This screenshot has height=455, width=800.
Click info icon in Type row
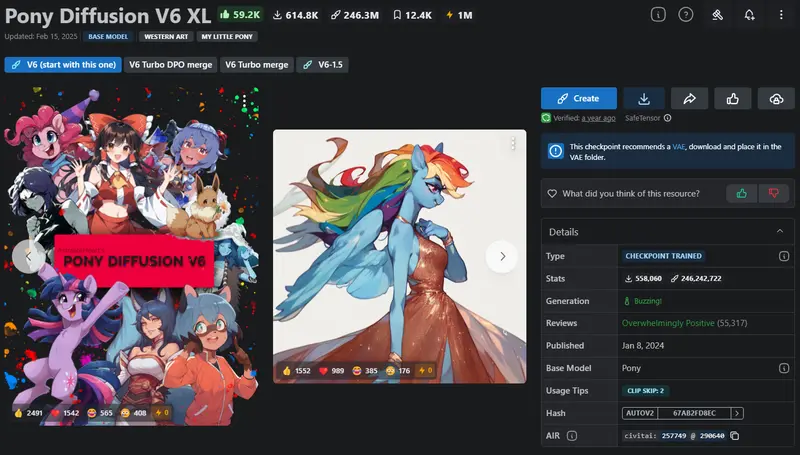tap(784, 256)
